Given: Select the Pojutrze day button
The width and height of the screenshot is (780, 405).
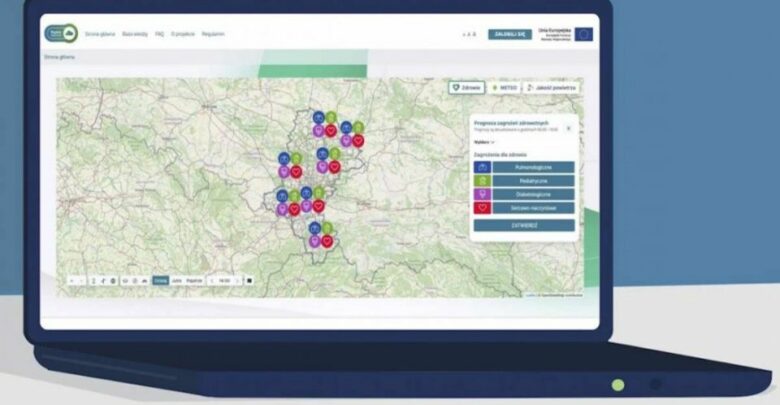Looking at the screenshot, I should [x=195, y=281].
